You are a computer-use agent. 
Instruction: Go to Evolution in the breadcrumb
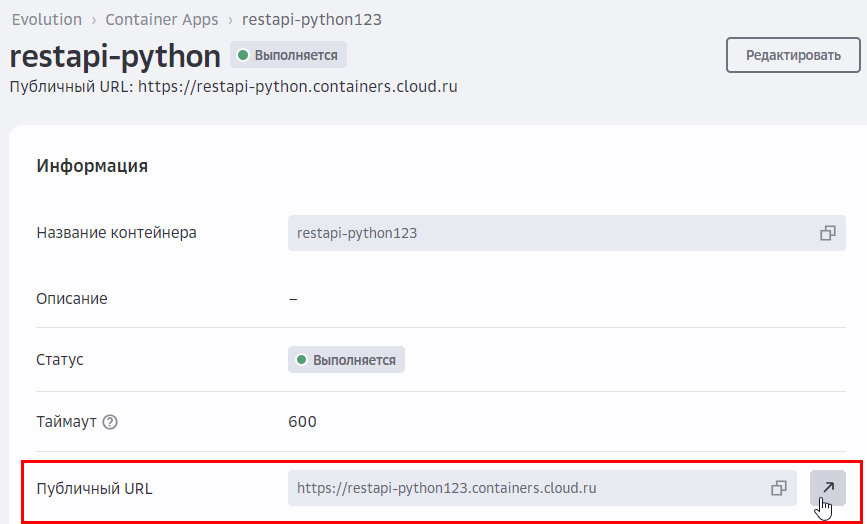point(46,19)
